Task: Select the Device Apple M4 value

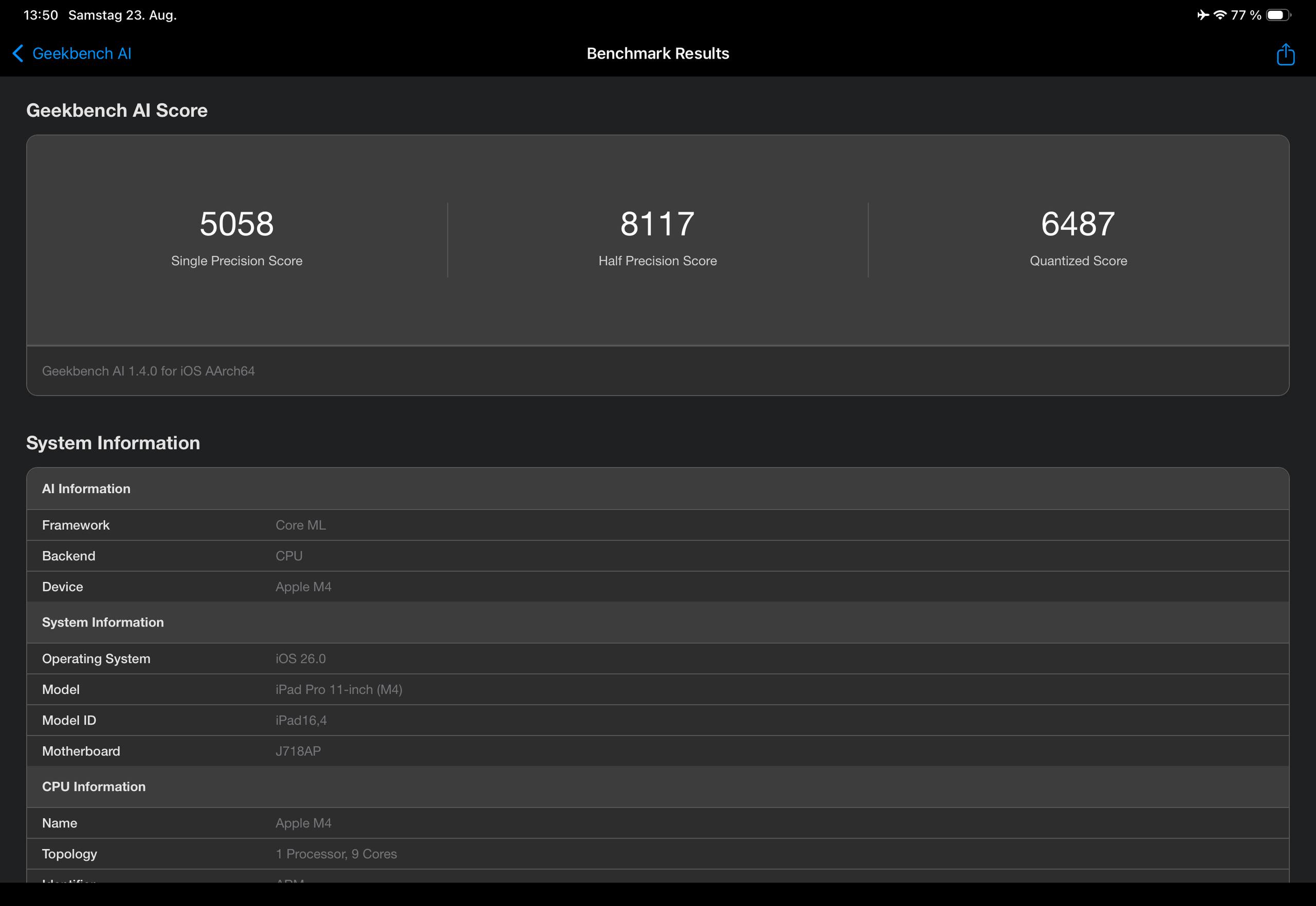Action: tap(303, 586)
